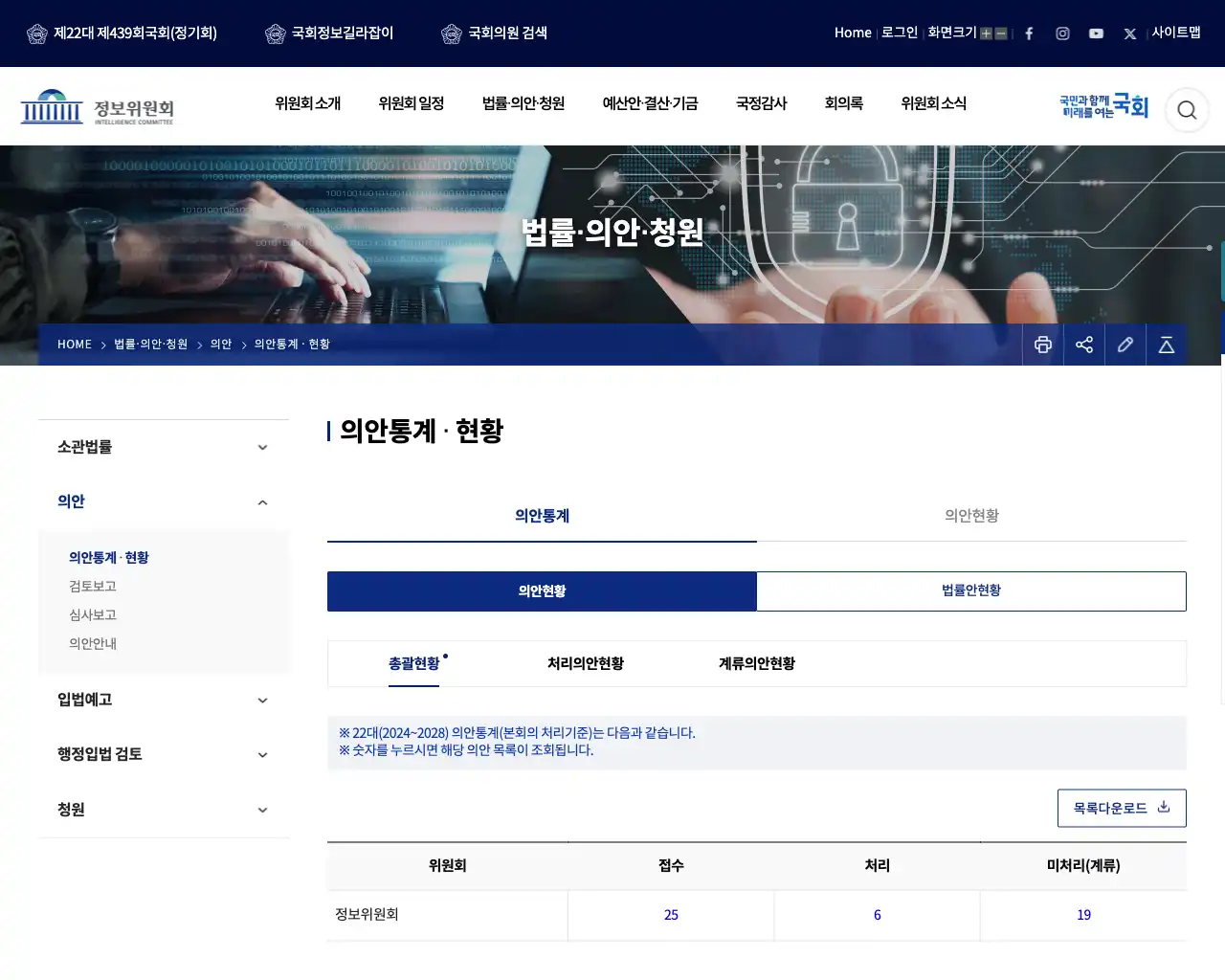Open 예산안·결산·기금 main menu

(x=650, y=103)
